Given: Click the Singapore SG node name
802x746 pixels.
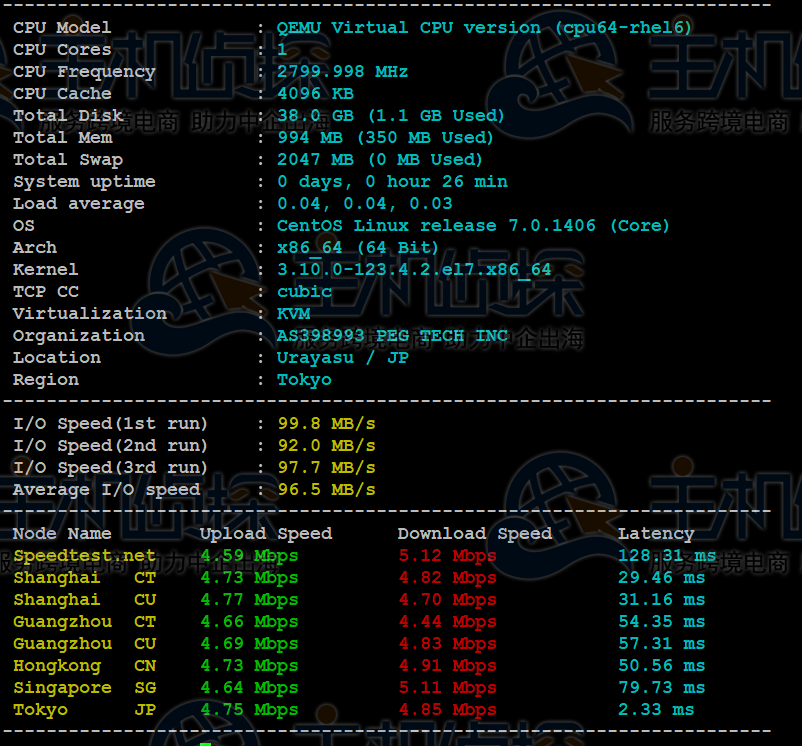Looking at the screenshot, I should tap(84, 687).
